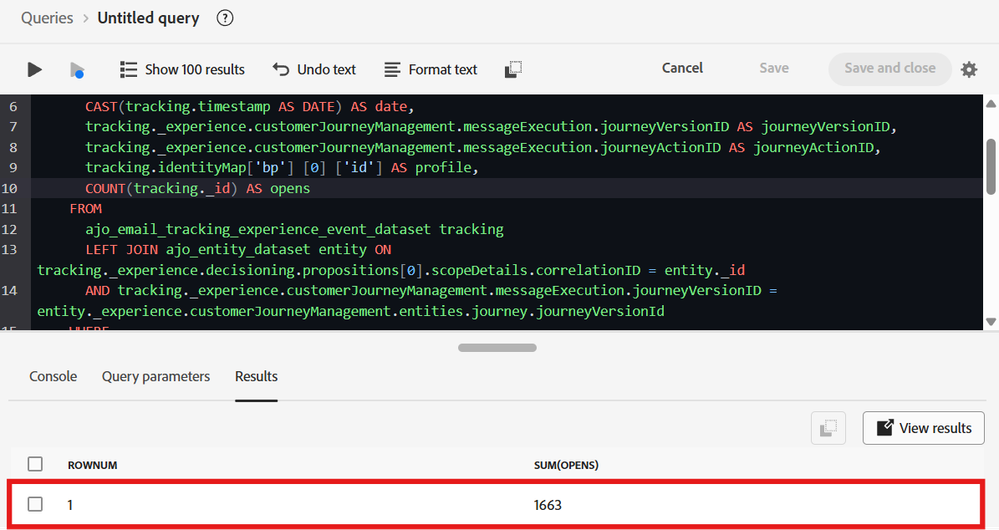
Task: Format text of the query
Action: [x=431, y=69]
